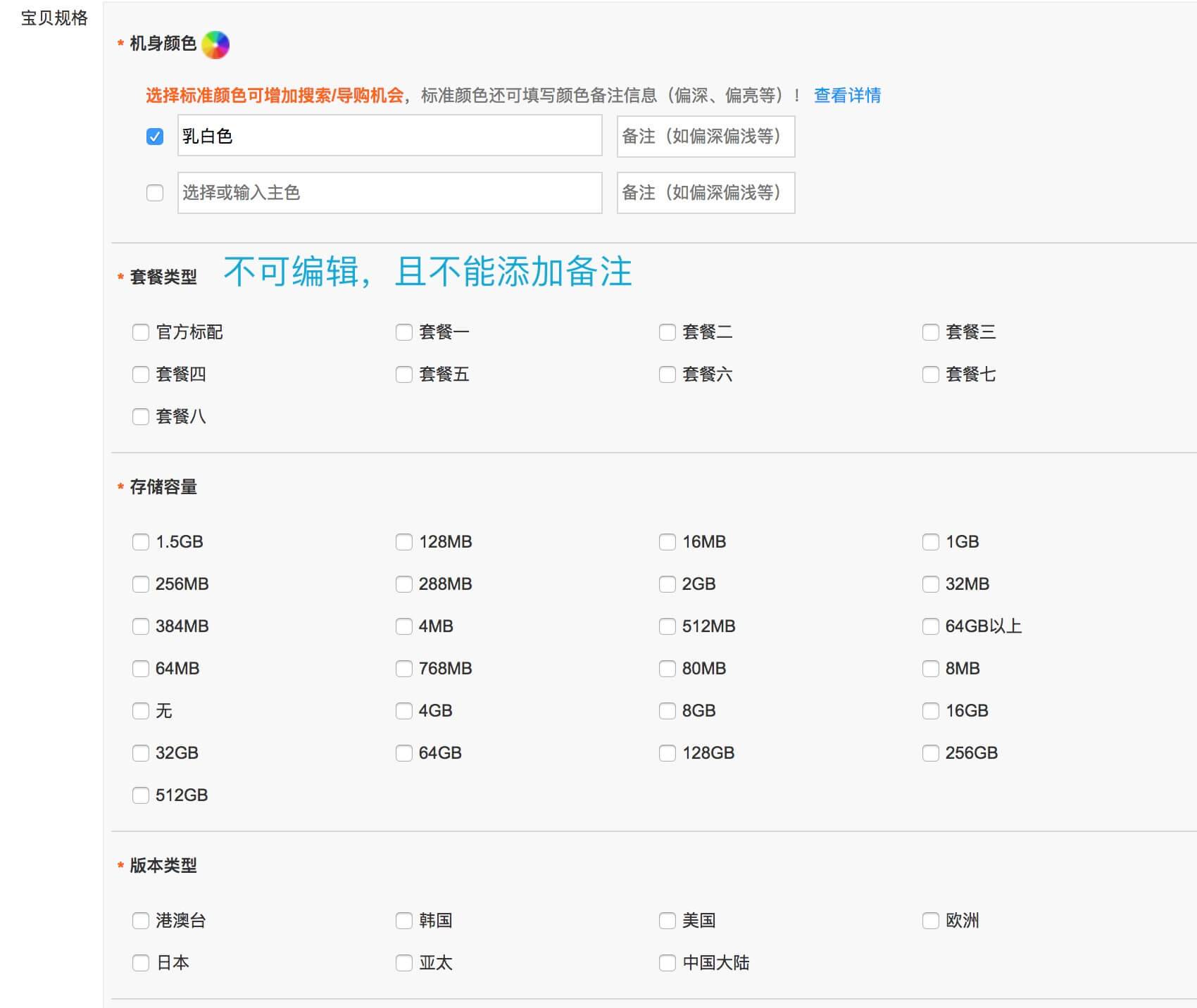Image resolution: width=1197 pixels, height=1008 pixels.
Task: Select the 512MB storage checkbox
Action: coord(668,626)
